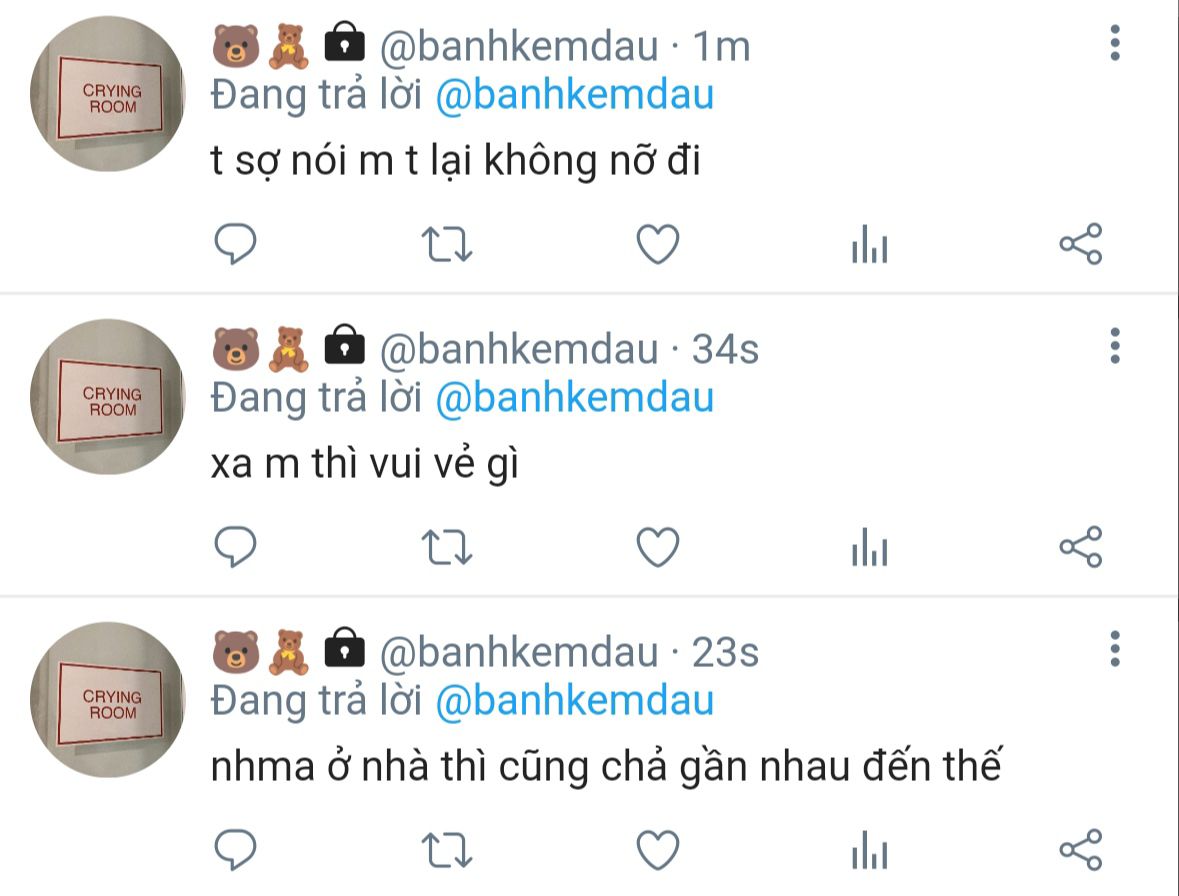Open the @banhkemdau mention link in the first tweet
This screenshot has height=896, width=1179.
(x=574, y=95)
